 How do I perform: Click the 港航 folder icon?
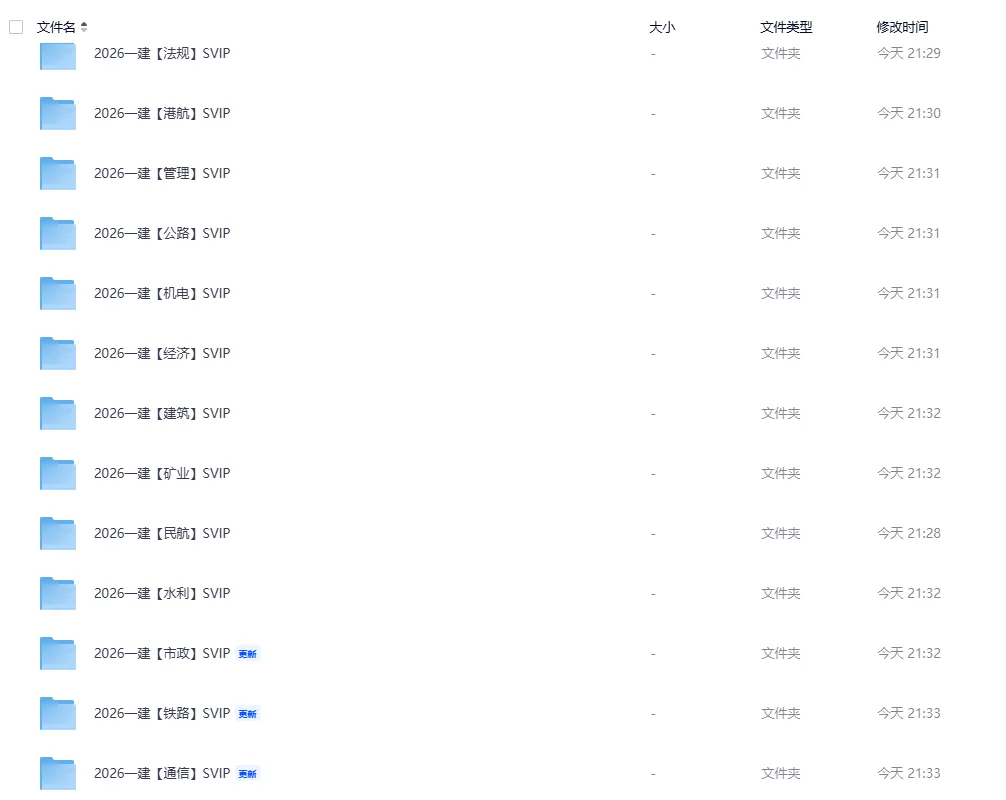pos(58,114)
